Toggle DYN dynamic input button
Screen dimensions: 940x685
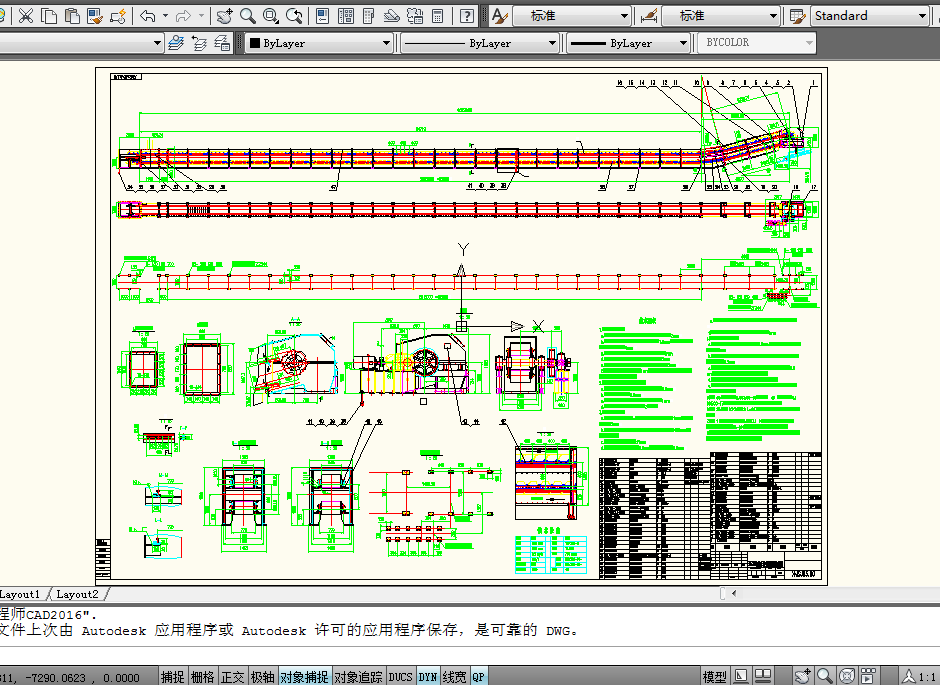coord(427,677)
